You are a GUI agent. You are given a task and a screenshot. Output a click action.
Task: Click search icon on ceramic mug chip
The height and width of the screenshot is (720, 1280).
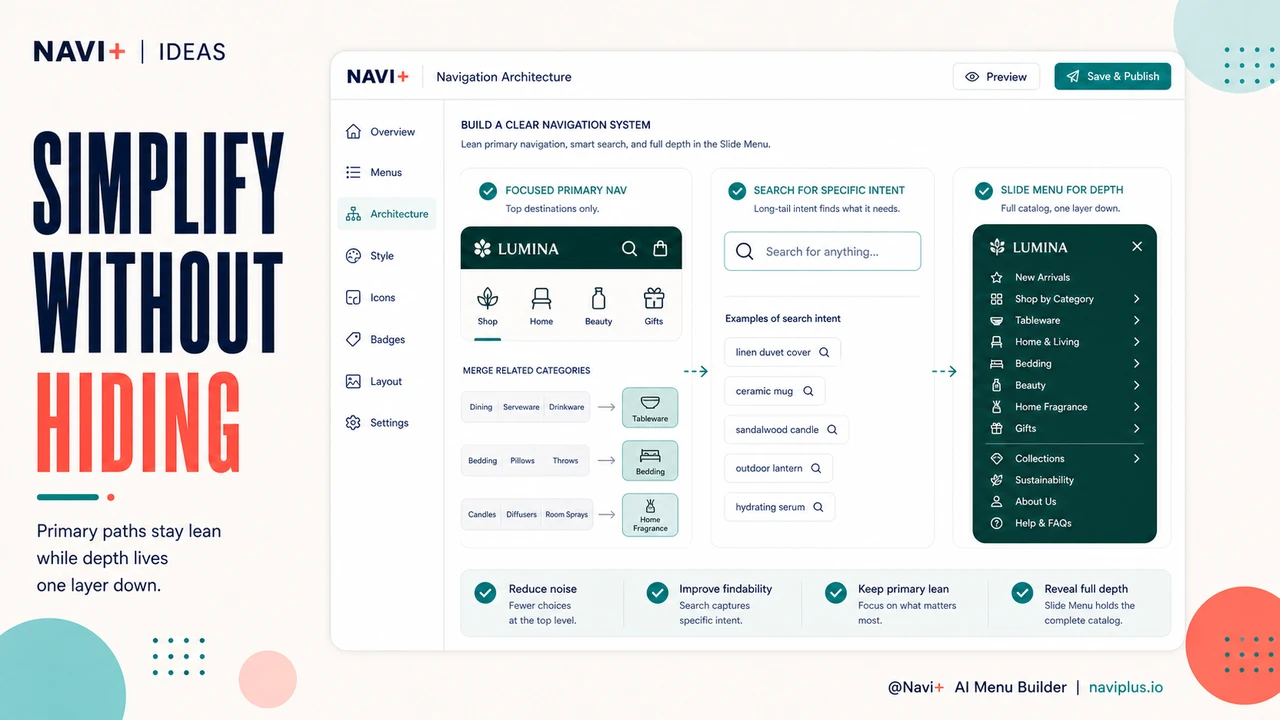(808, 392)
